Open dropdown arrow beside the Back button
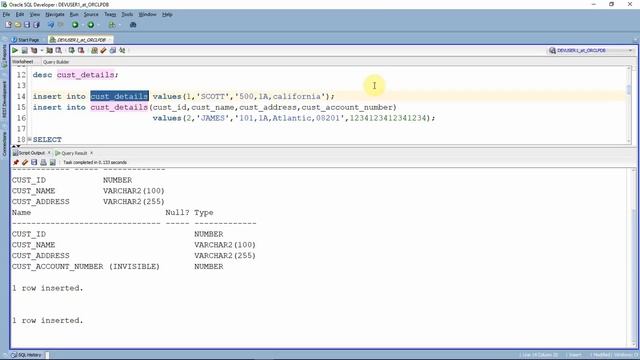 pos(83,25)
